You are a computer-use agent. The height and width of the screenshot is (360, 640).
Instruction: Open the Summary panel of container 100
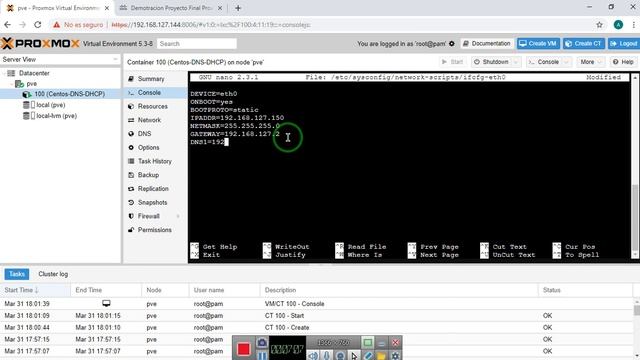pos(151,79)
